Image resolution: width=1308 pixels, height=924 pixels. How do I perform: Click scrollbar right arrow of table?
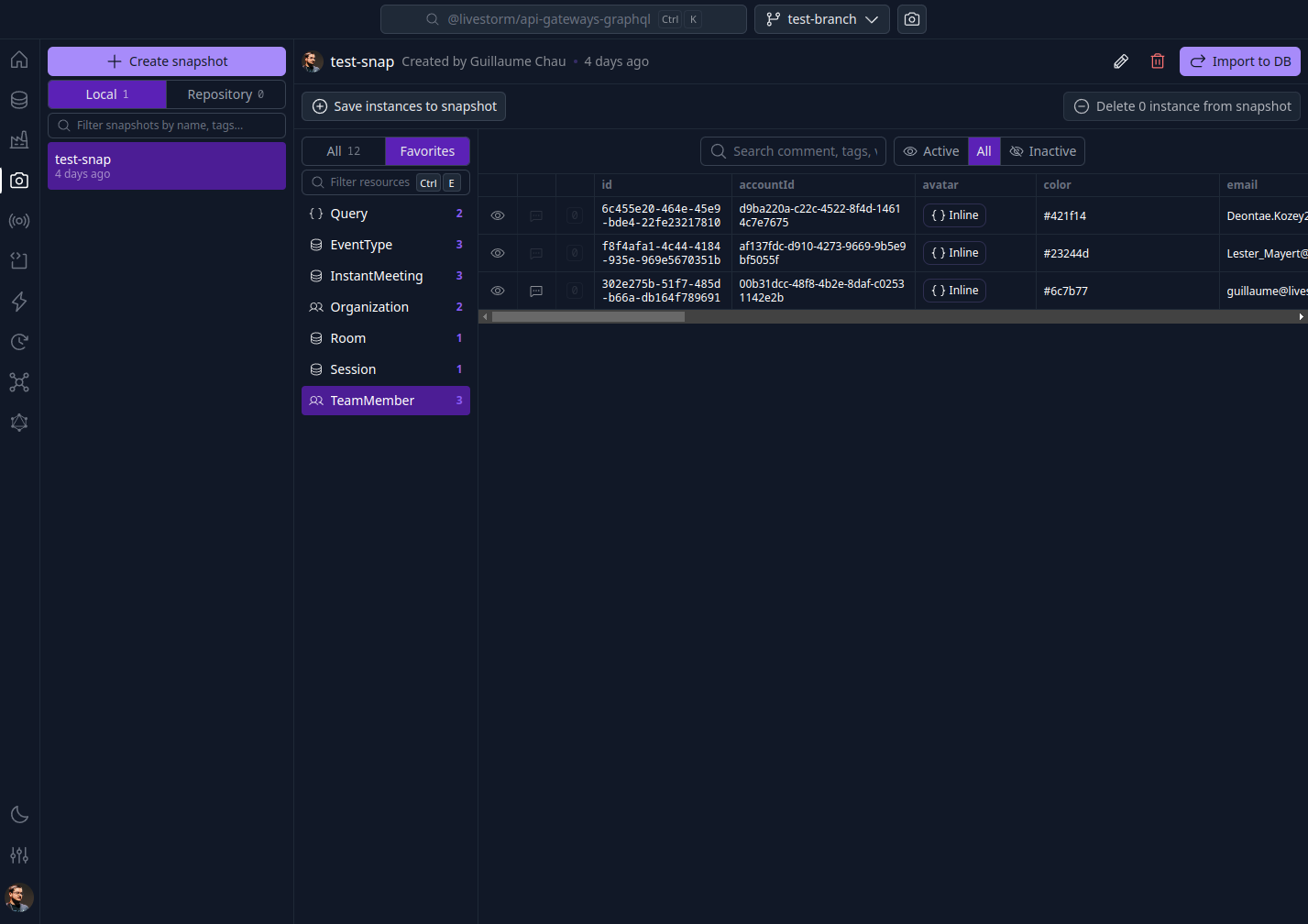click(x=1301, y=316)
